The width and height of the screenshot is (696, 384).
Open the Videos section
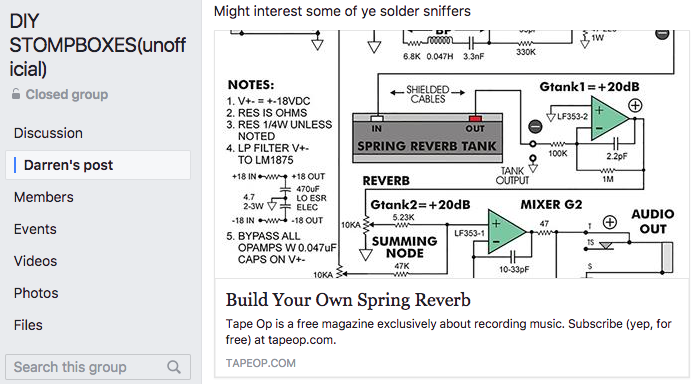(x=36, y=261)
